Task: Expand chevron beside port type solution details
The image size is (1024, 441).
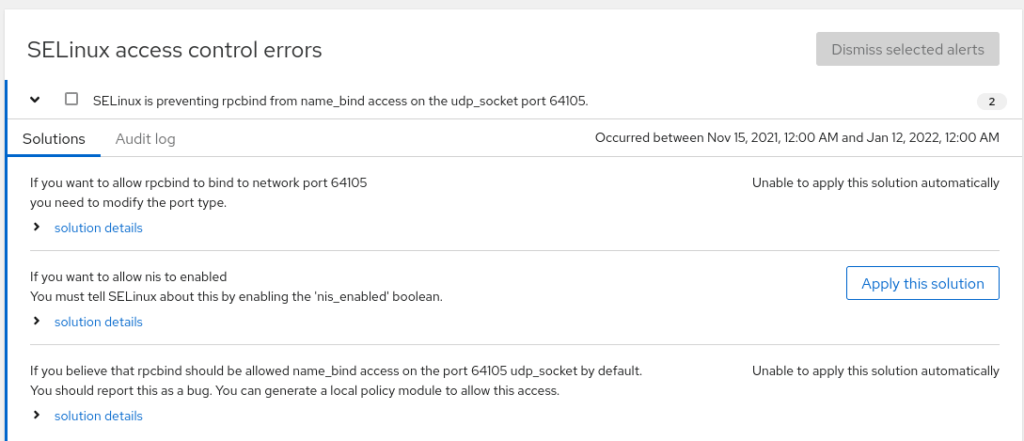Action: (x=37, y=227)
